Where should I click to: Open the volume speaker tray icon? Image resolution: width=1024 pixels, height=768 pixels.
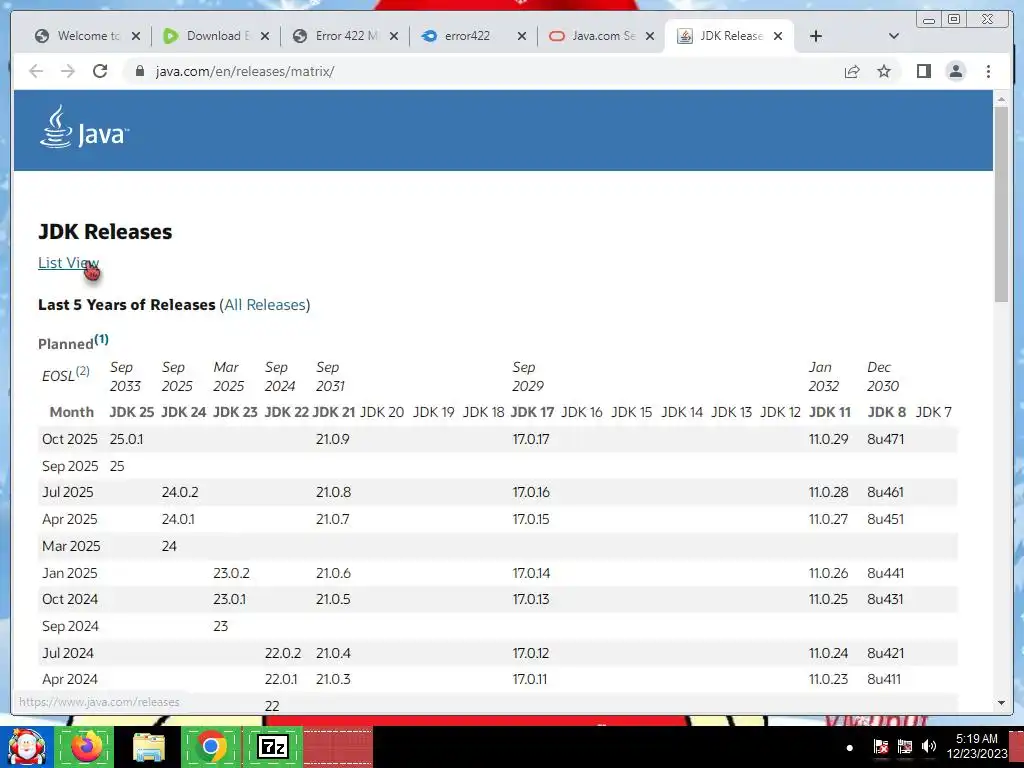pyautogui.click(x=929, y=746)
